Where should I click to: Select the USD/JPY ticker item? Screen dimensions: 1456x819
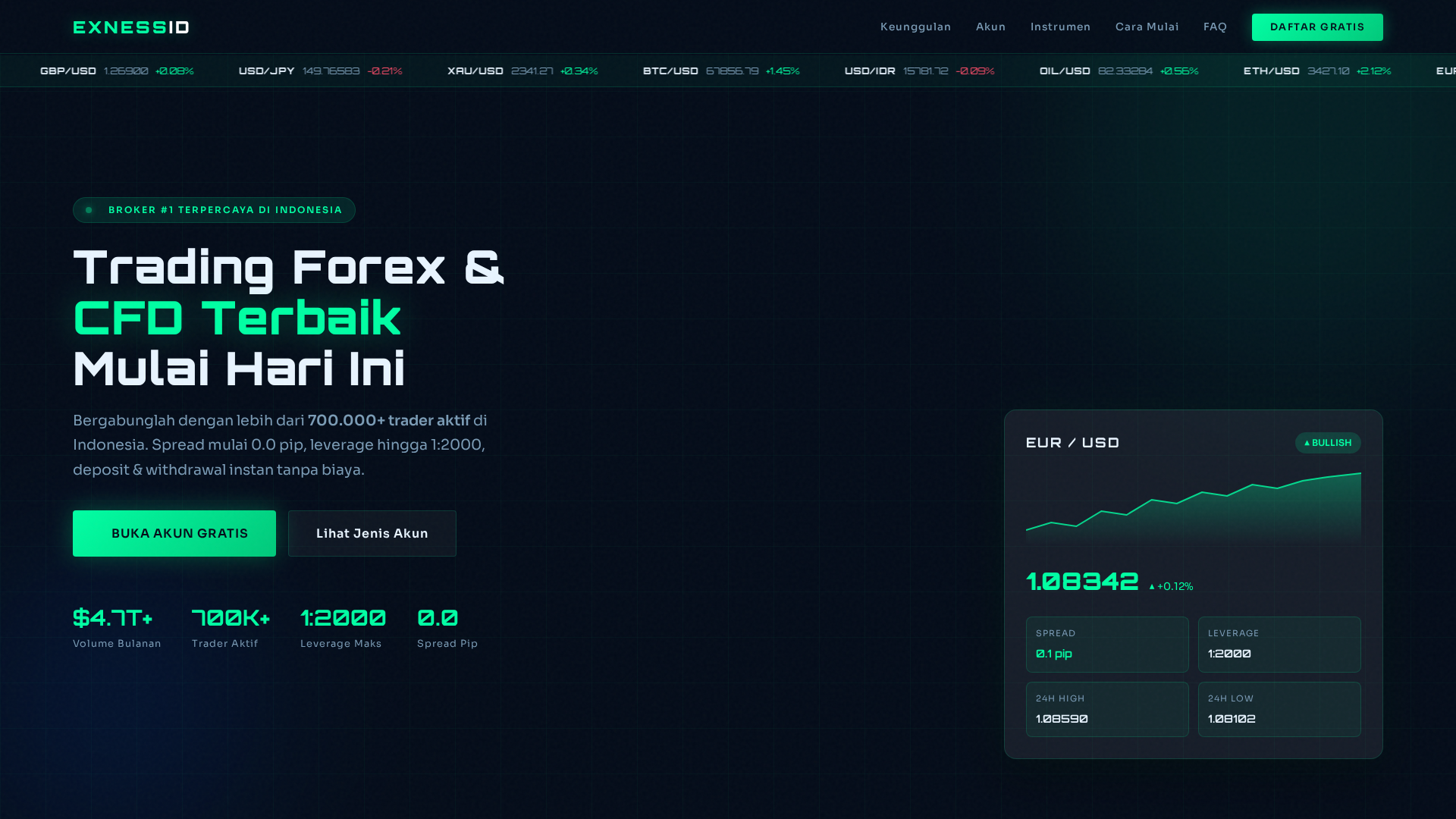click(x=318, y=71)
